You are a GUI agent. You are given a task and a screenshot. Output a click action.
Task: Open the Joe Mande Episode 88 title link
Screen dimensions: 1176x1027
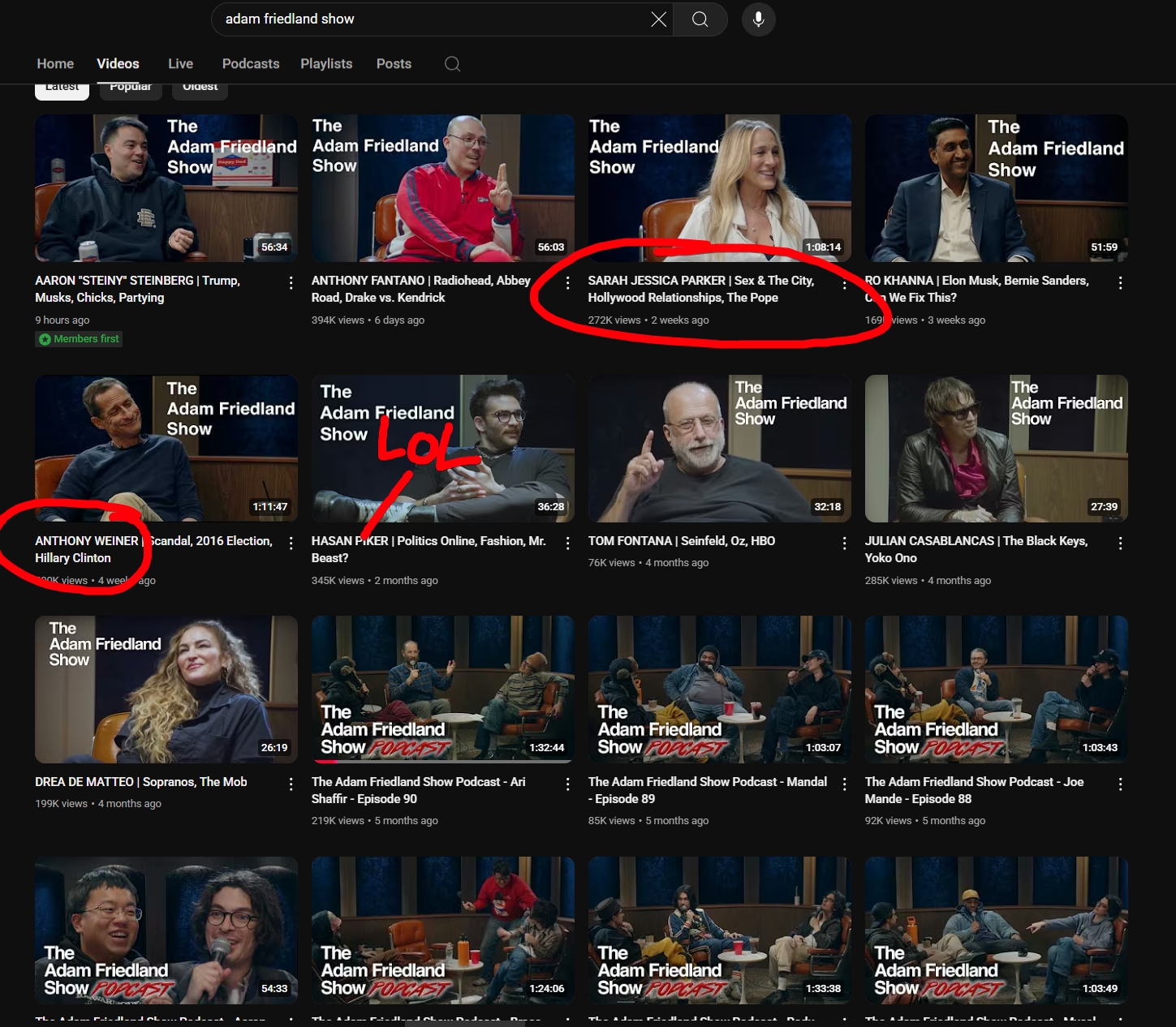[x=975, y=790]
